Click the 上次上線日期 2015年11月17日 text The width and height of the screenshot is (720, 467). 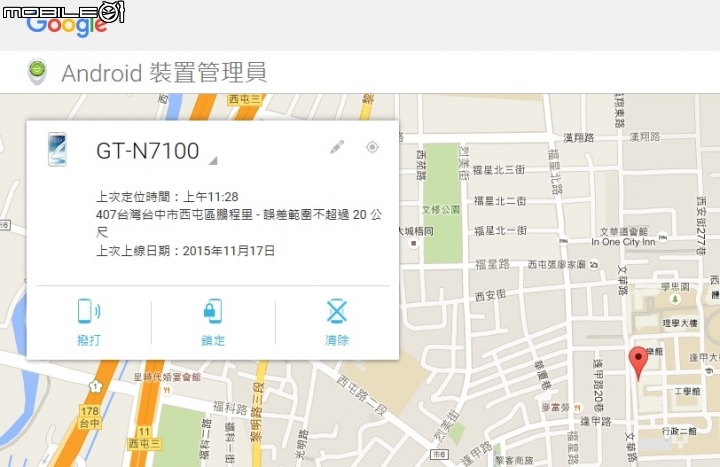pyautogui.click(x=185, y=251)
